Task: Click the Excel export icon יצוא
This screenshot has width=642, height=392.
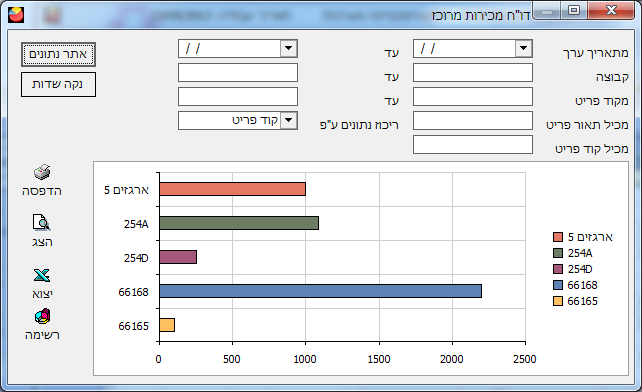Action: (x=42, y=275)
